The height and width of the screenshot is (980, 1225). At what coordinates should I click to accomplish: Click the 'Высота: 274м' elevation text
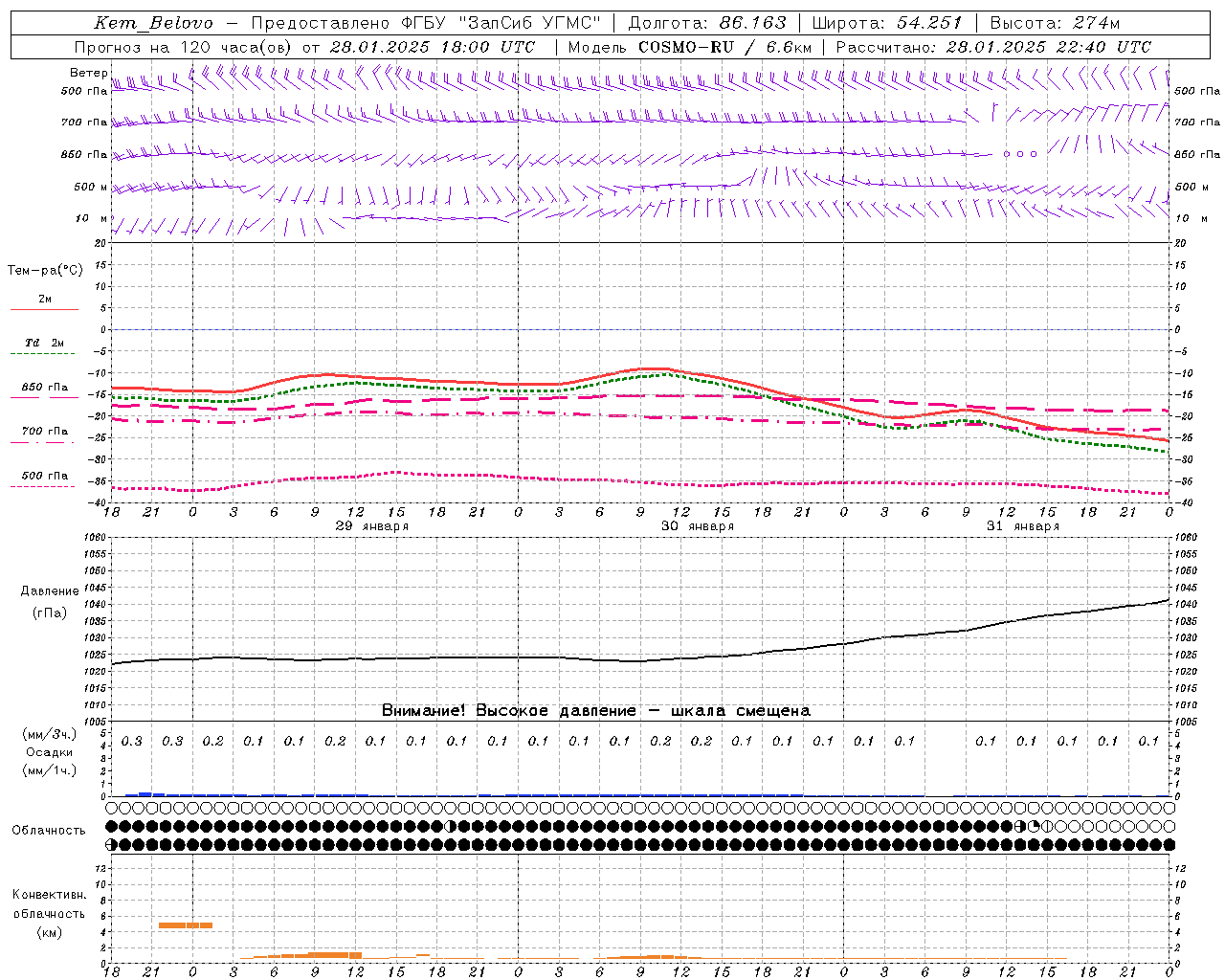point(1055,23)
